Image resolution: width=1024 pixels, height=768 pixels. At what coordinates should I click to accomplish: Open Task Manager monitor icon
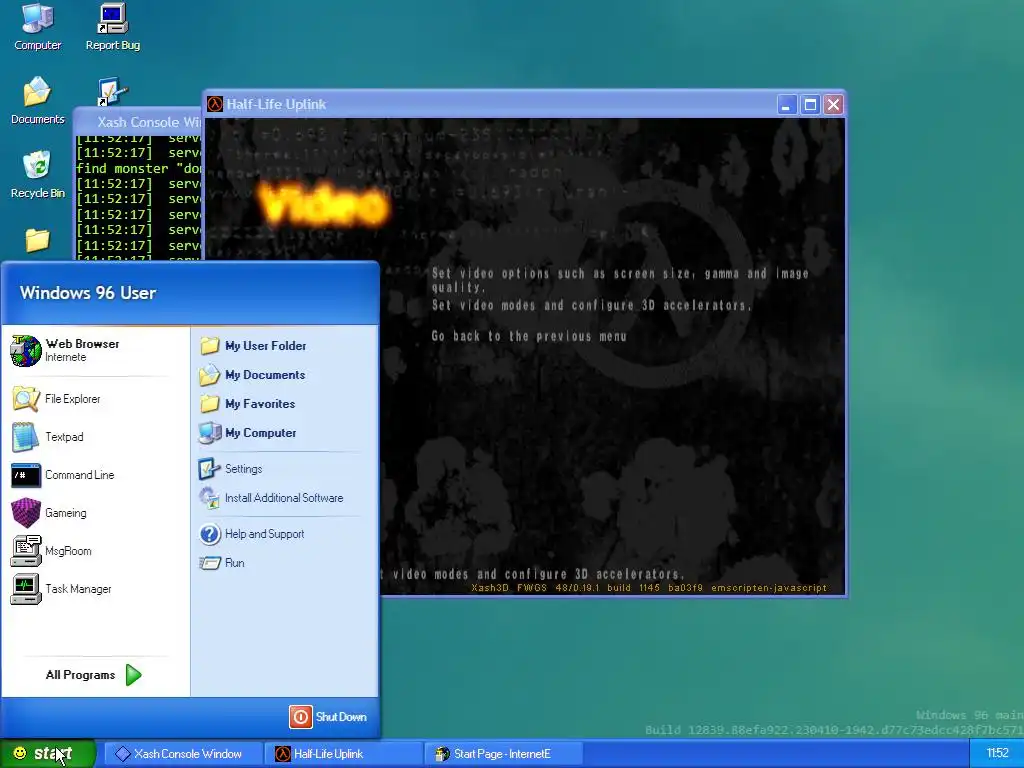point(25,588)
